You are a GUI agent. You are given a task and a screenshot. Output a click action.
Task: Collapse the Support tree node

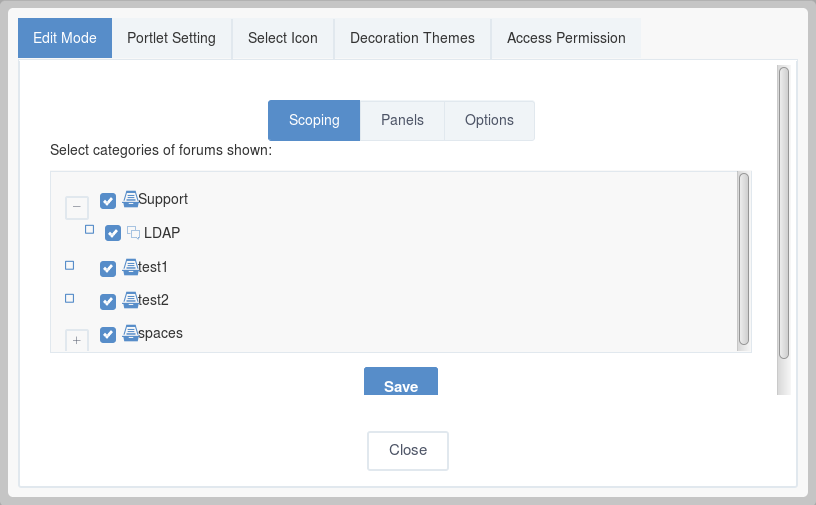click(x=76, y=207)
